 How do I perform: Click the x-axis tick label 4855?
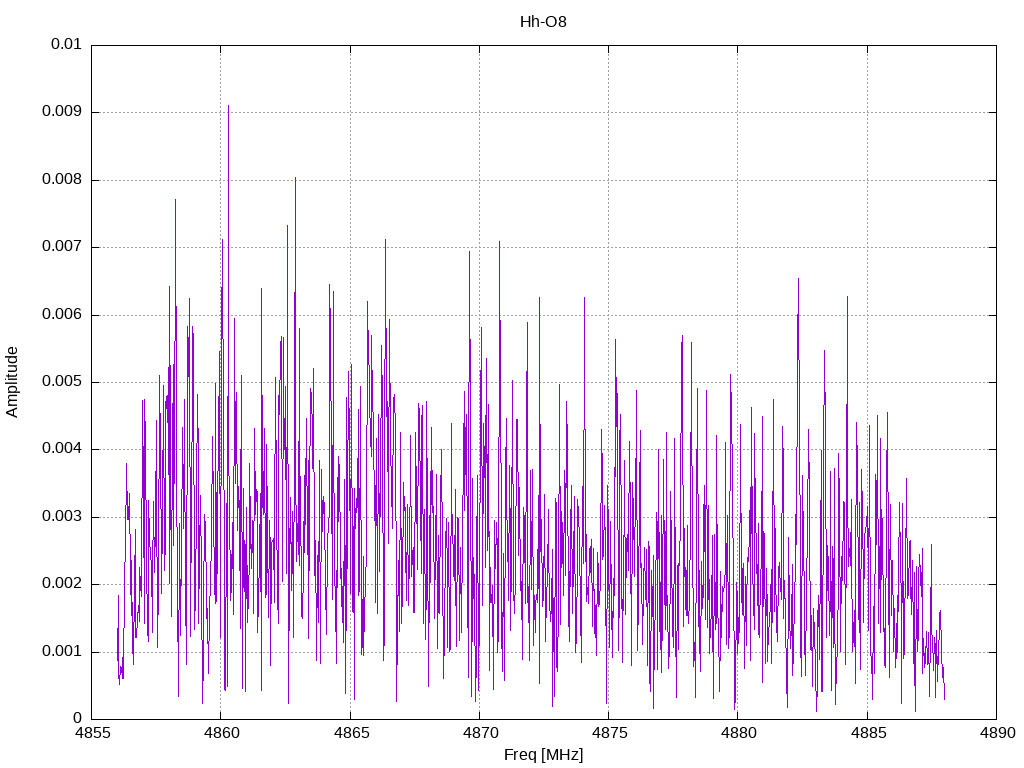click(x=91, y=733)
